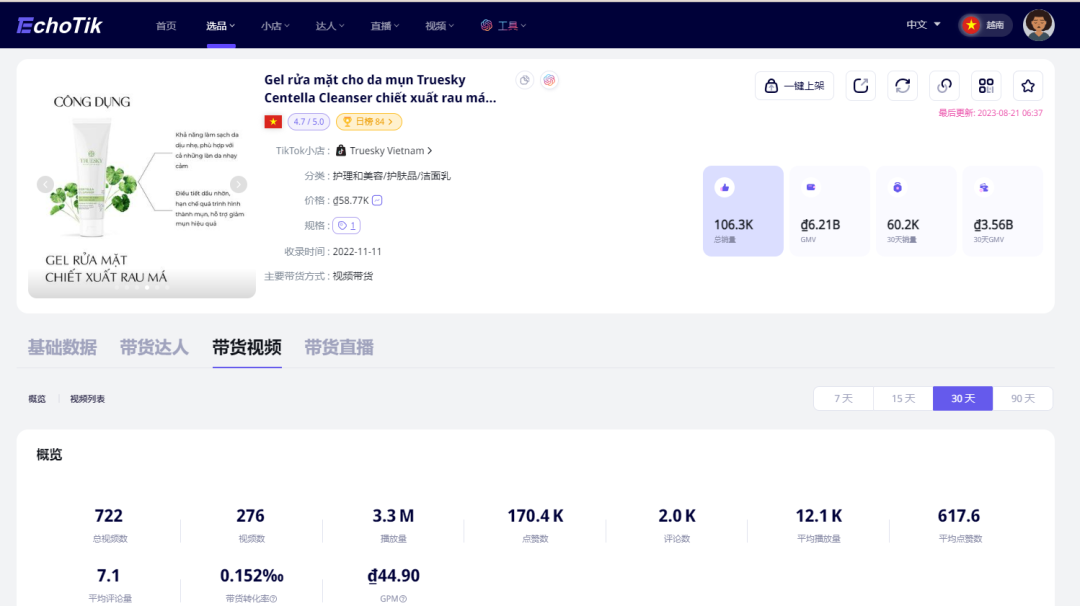Screen dimensions: 1080x606
Task: Open the 视频 dropdown in the navigation bar
Action: pyautogui.click(x=439, y=25)
